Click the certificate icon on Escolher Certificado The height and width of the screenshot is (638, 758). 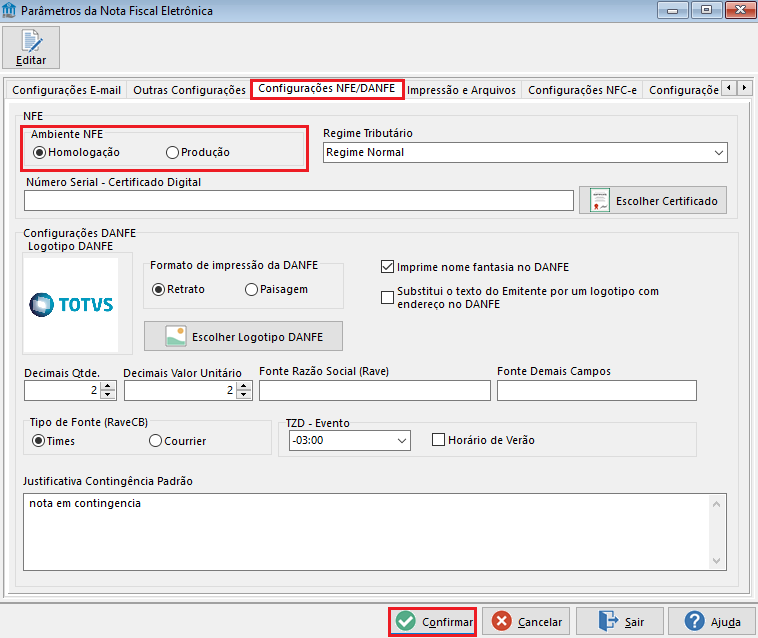pos(599,200)
